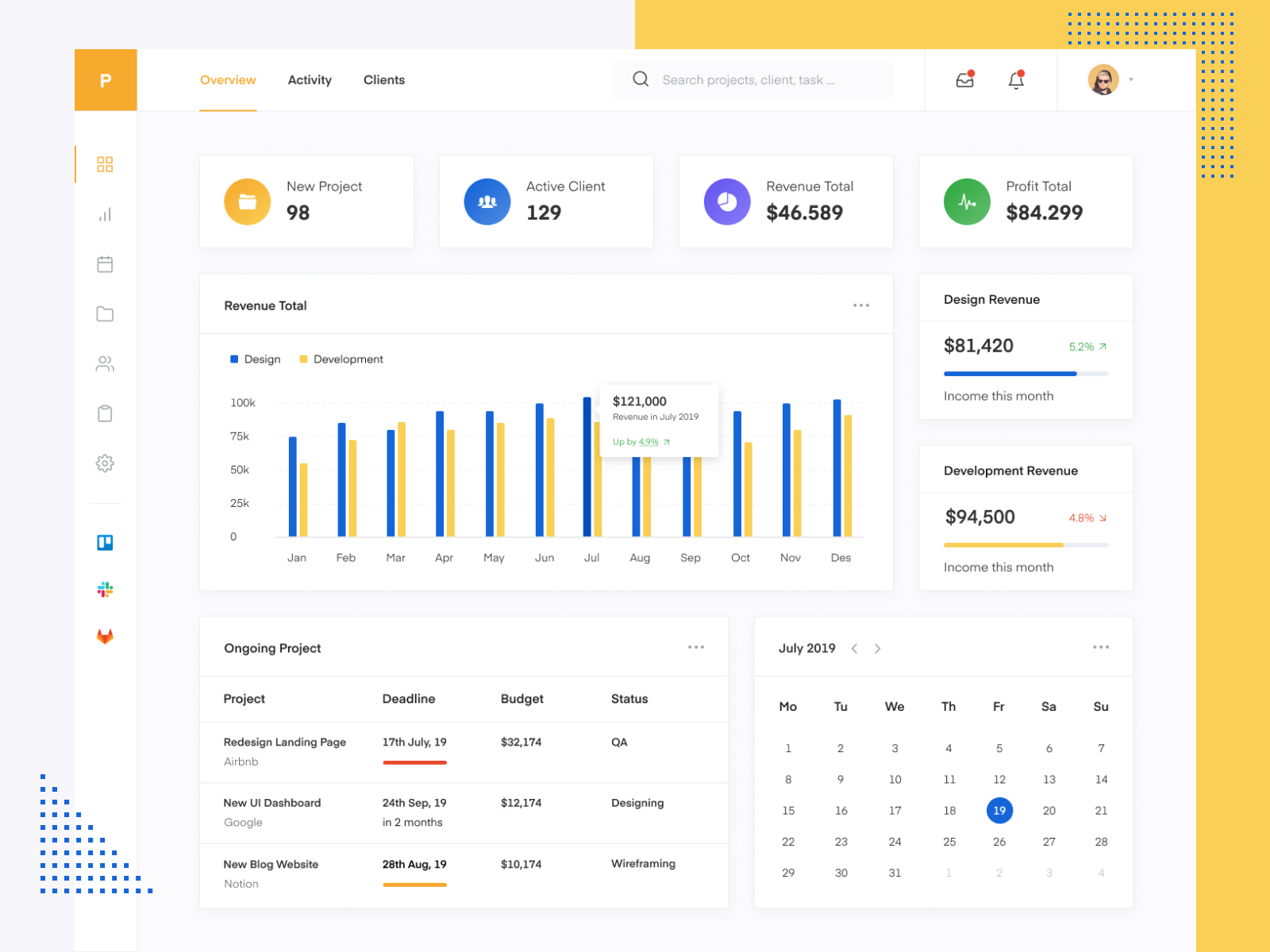Open the calendar icon in sidebar

(105, 264)
